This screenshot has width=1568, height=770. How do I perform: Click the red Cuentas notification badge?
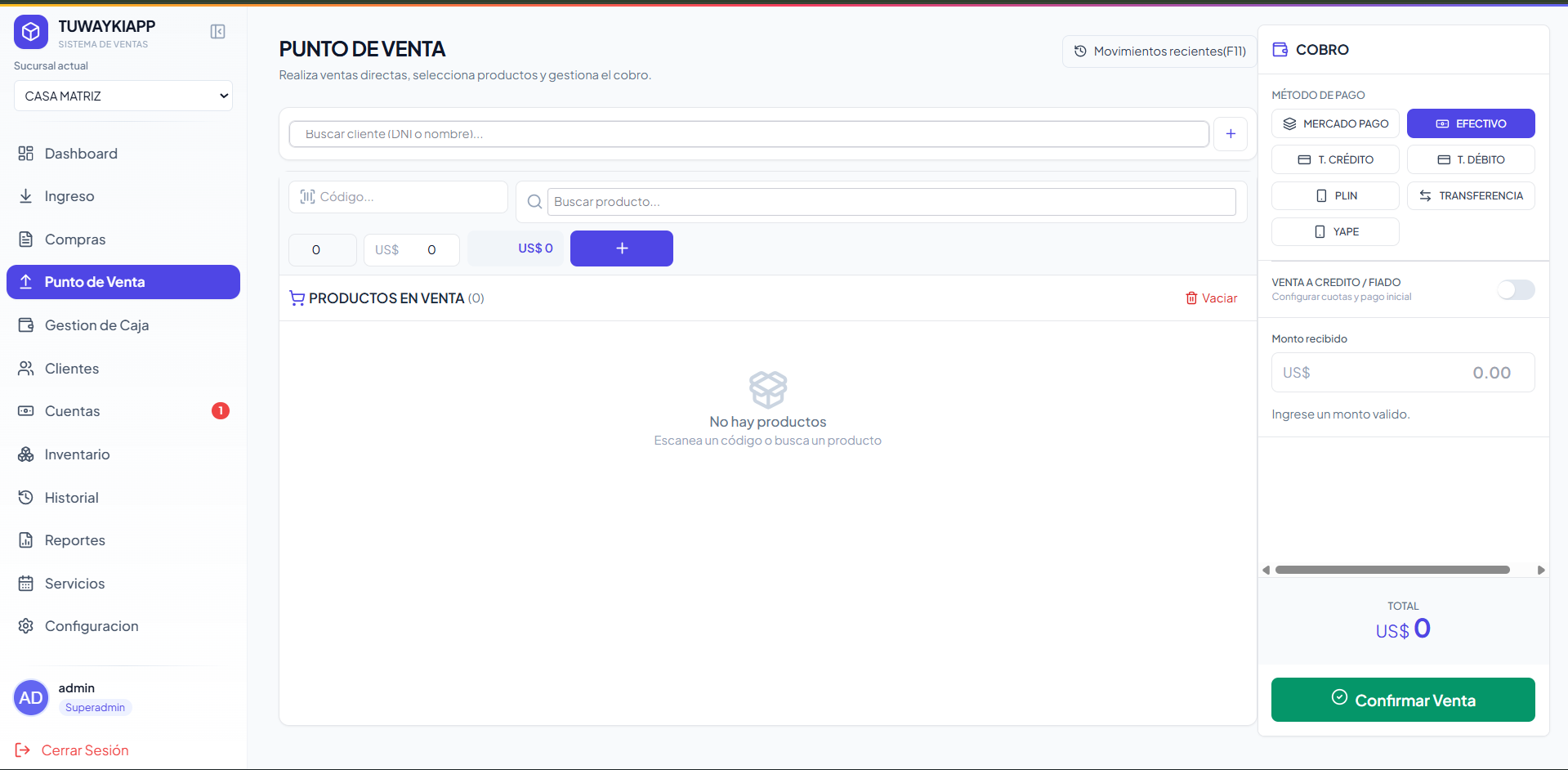tap(220, 411)
